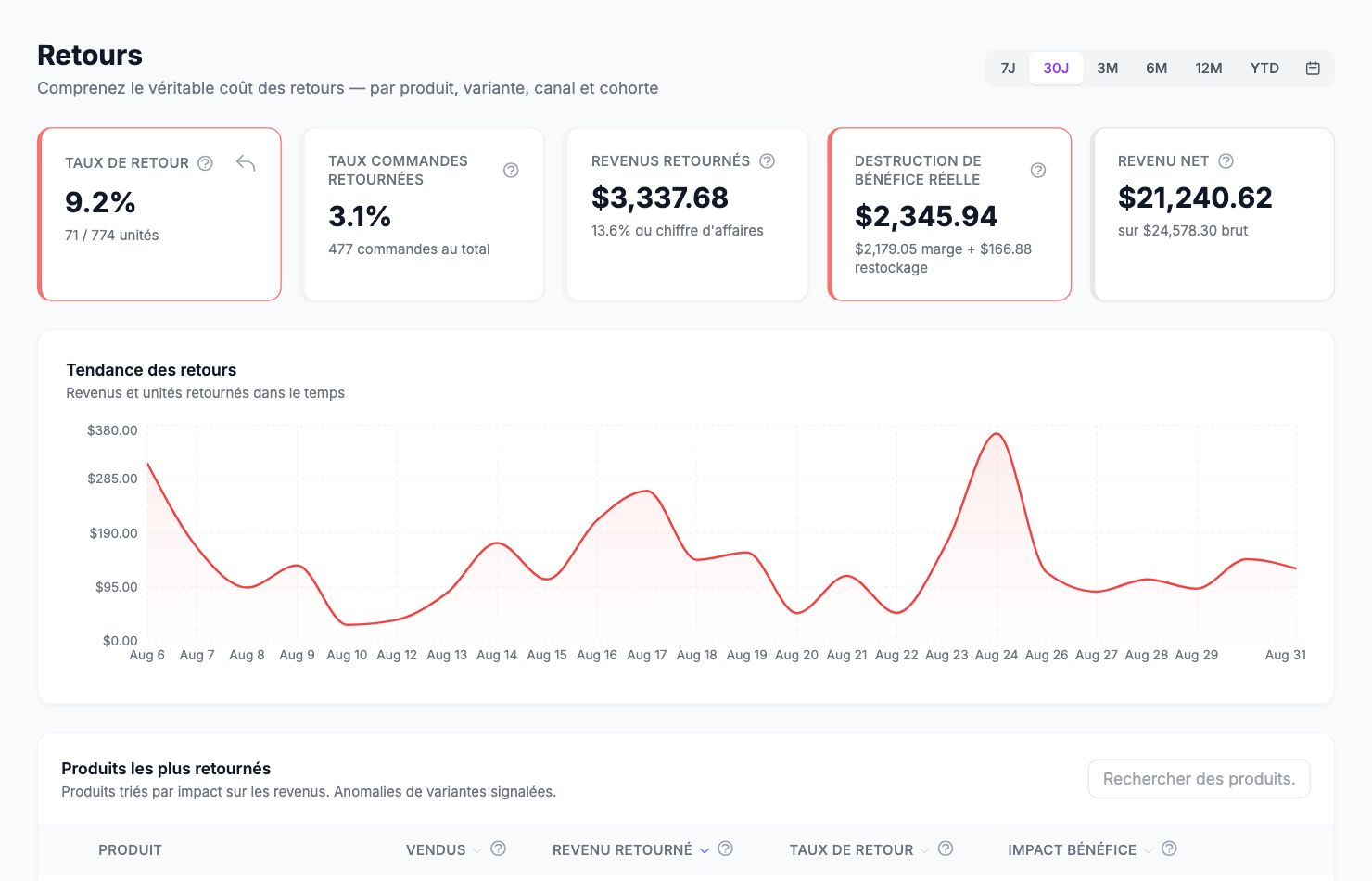Open help icon for Impact bénéfice column
Image resolution: width=1372 pixels, height=881 pixels.
pos(1169,849)
